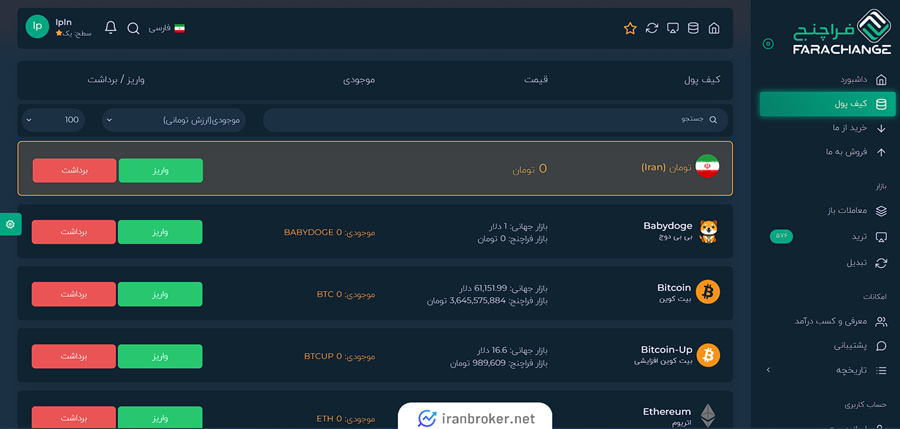The image size is (900, 429).
Task: Toggle sidebar collapse circle icon near logo
Action: pyautogui.click(x=768, y=44)
